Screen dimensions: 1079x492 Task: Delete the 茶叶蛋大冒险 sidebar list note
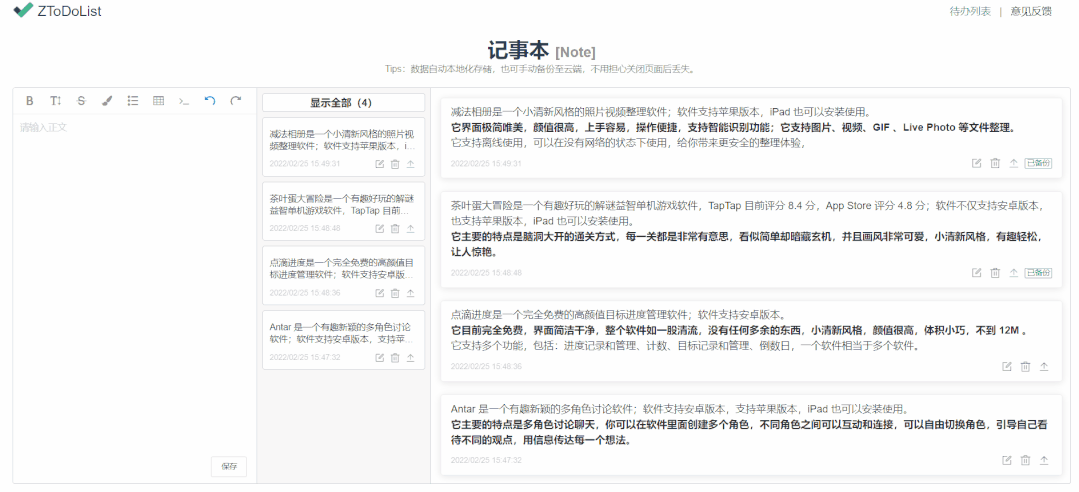pyautogui.click(x=395, y=228)
